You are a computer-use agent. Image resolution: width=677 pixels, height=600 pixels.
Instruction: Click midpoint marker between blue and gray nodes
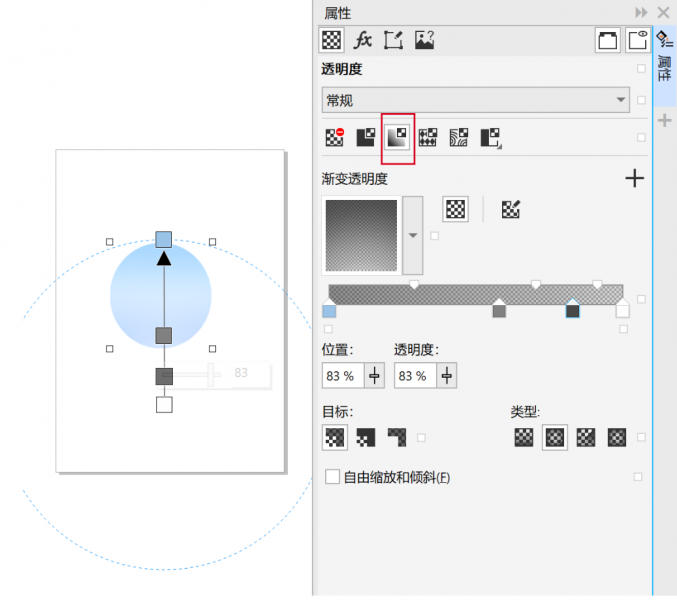point(414,284)
